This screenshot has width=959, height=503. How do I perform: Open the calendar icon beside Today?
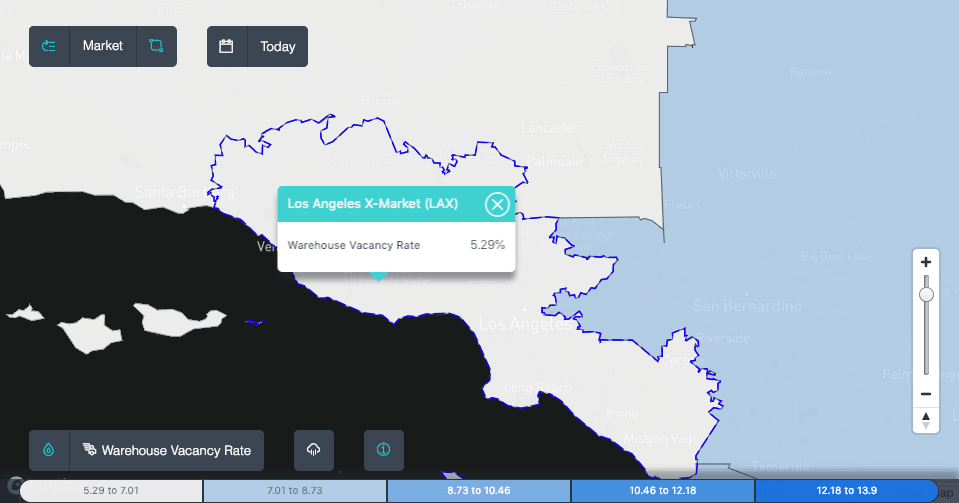[x=227, y=46]
